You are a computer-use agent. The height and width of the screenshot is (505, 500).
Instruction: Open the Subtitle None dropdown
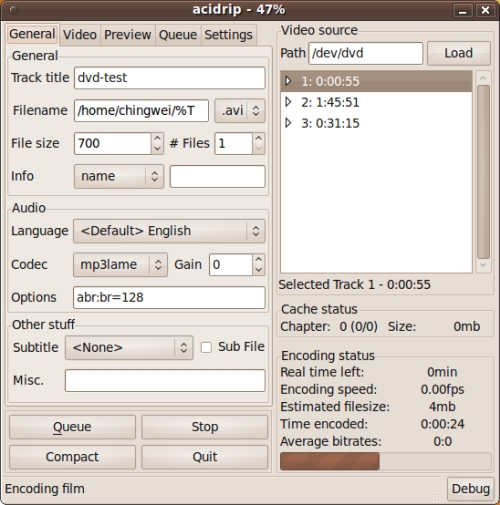tap(129, 348)
